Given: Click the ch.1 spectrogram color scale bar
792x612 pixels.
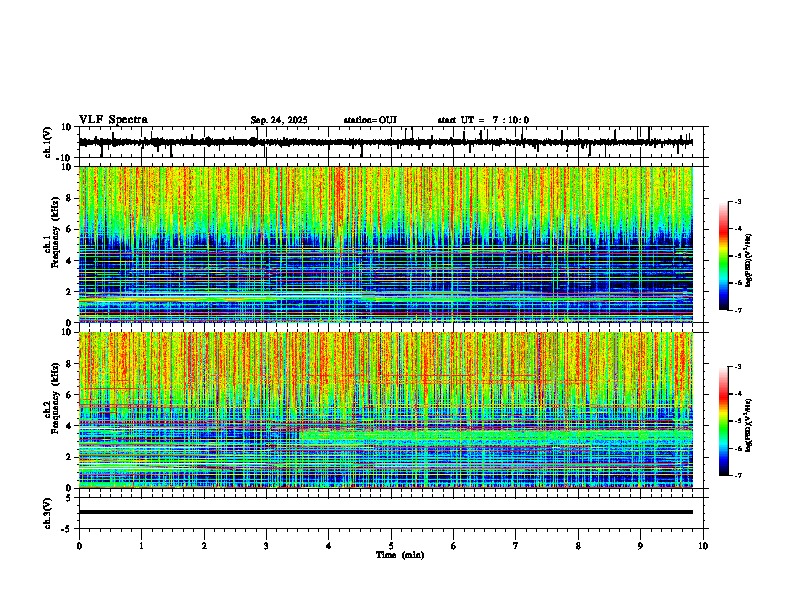Looking at the screenshot, I should (723, 256).
